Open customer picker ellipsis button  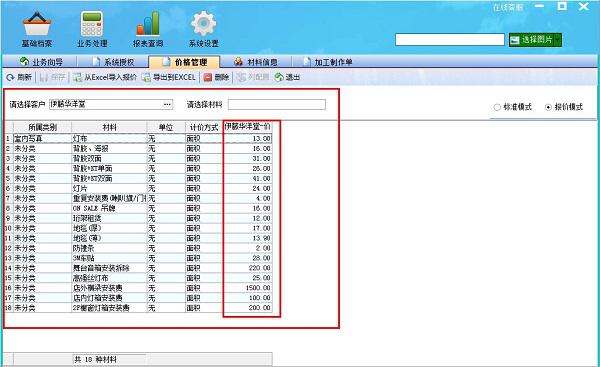tap(167, 104)
